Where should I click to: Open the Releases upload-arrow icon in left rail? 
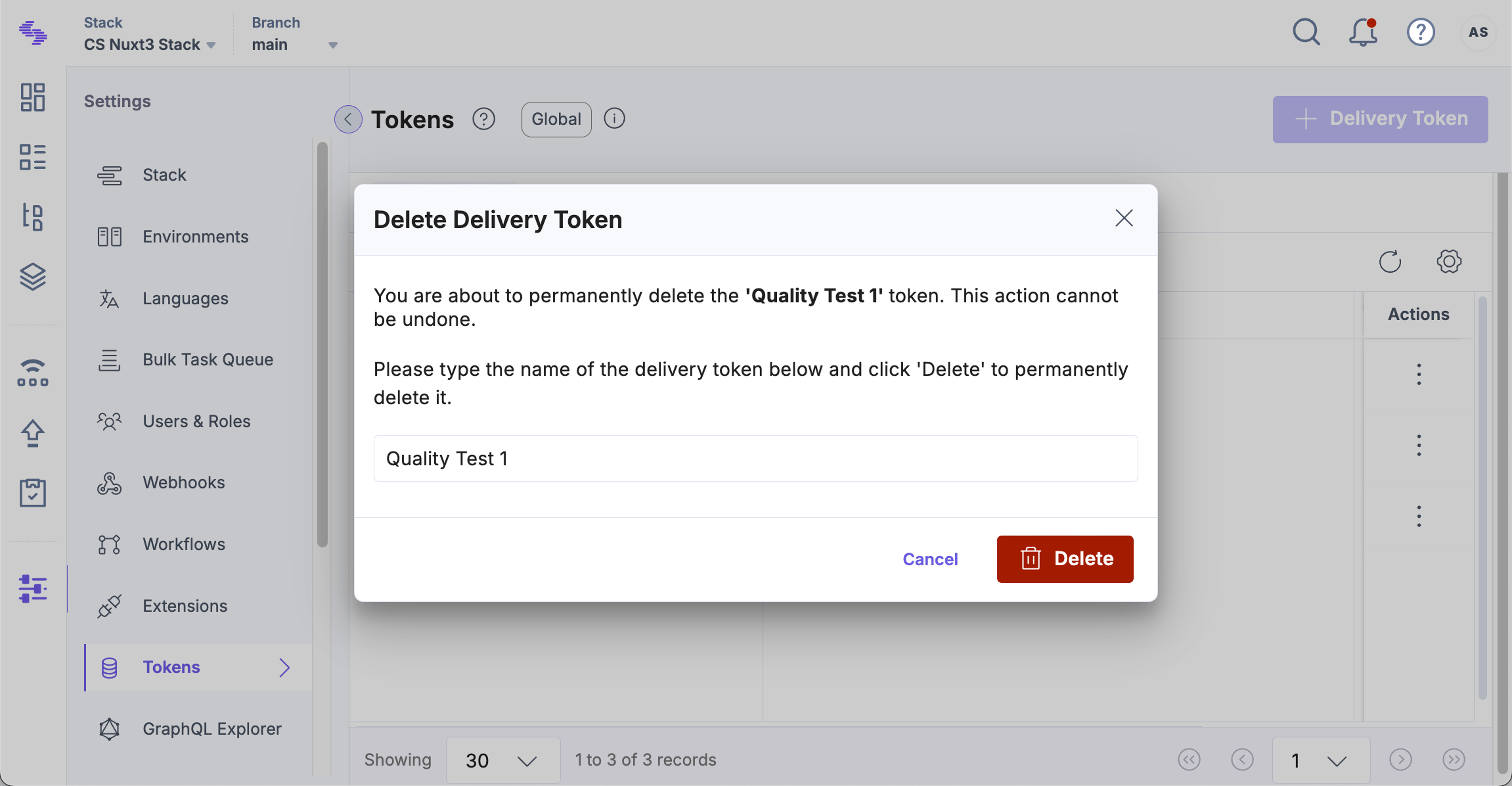[33, 433]
